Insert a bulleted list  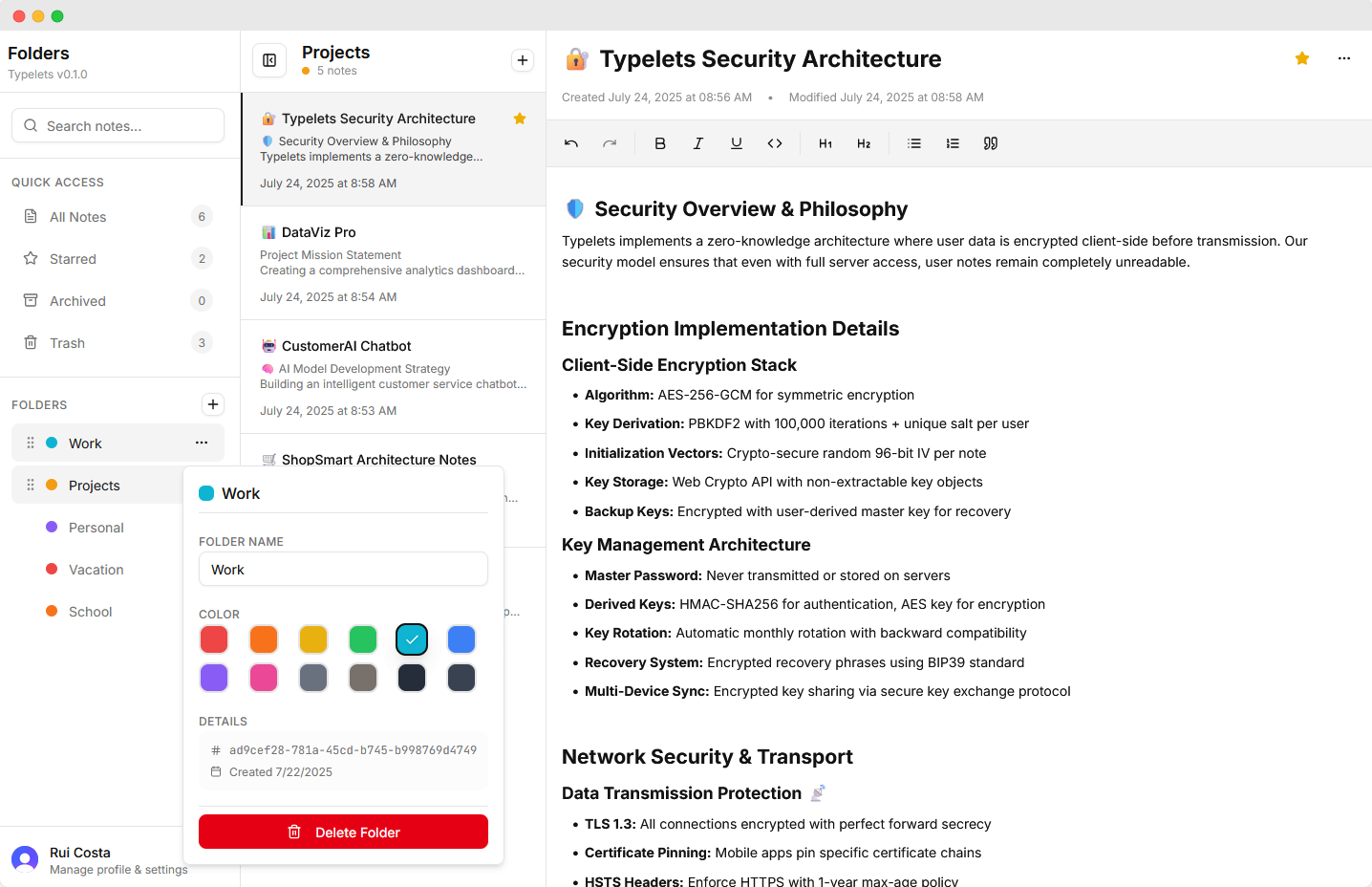914,143
